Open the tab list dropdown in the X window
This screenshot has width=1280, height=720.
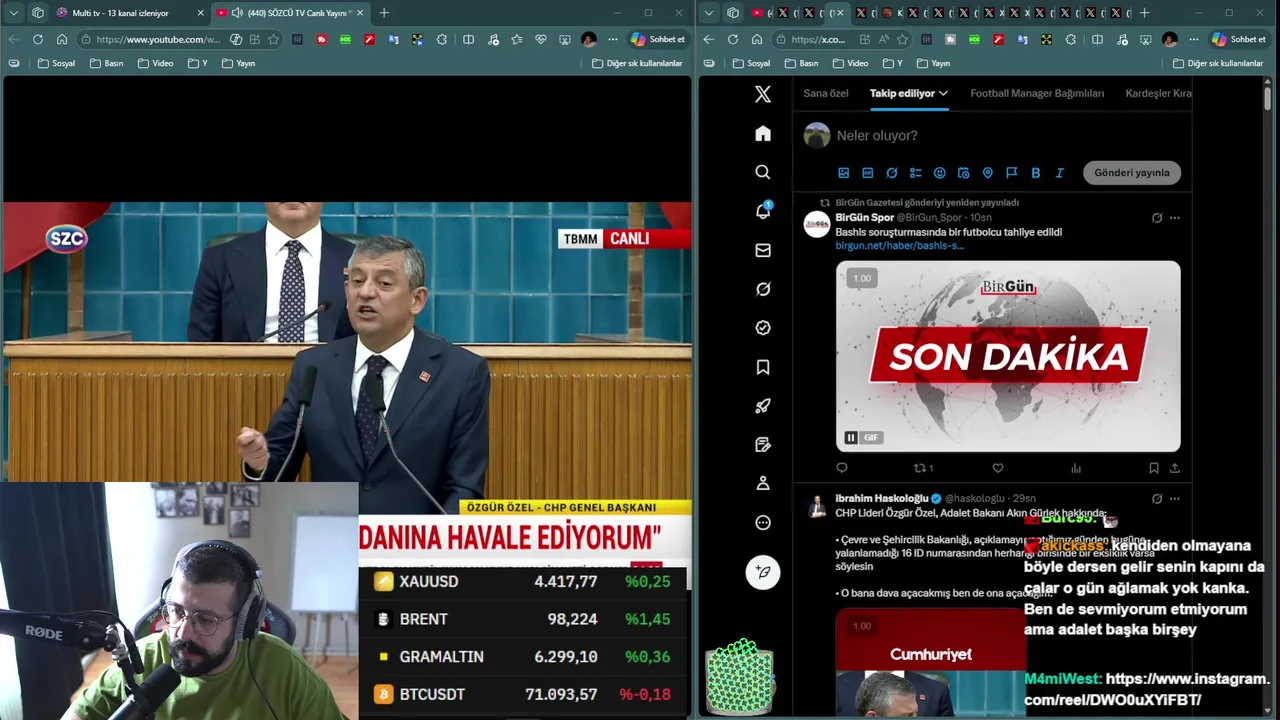coord(709,13)
